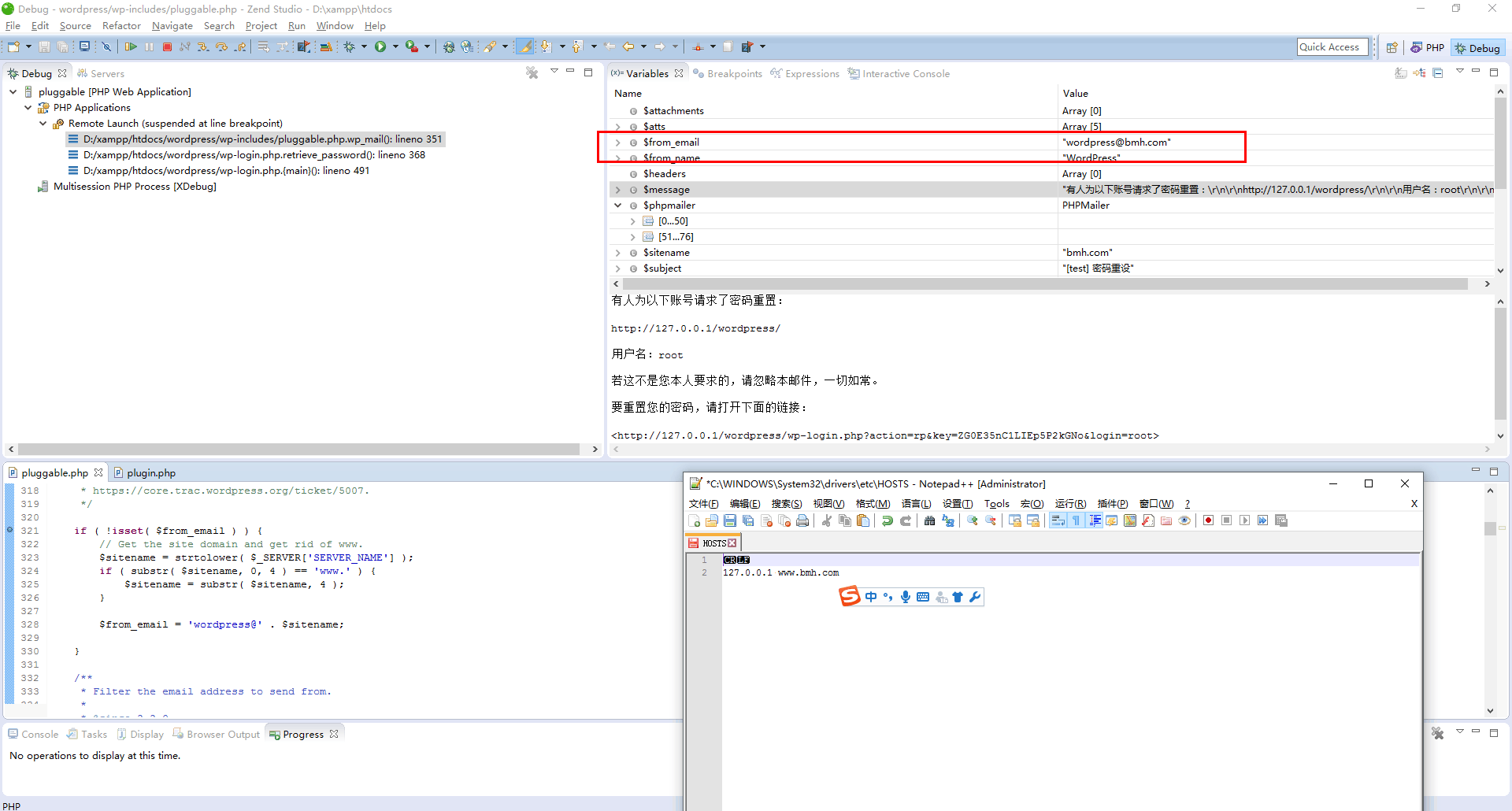Click the Suspend (pause) toolbar icon
The height and width of the screenshot is (811, 1512).
coord(149,47)
